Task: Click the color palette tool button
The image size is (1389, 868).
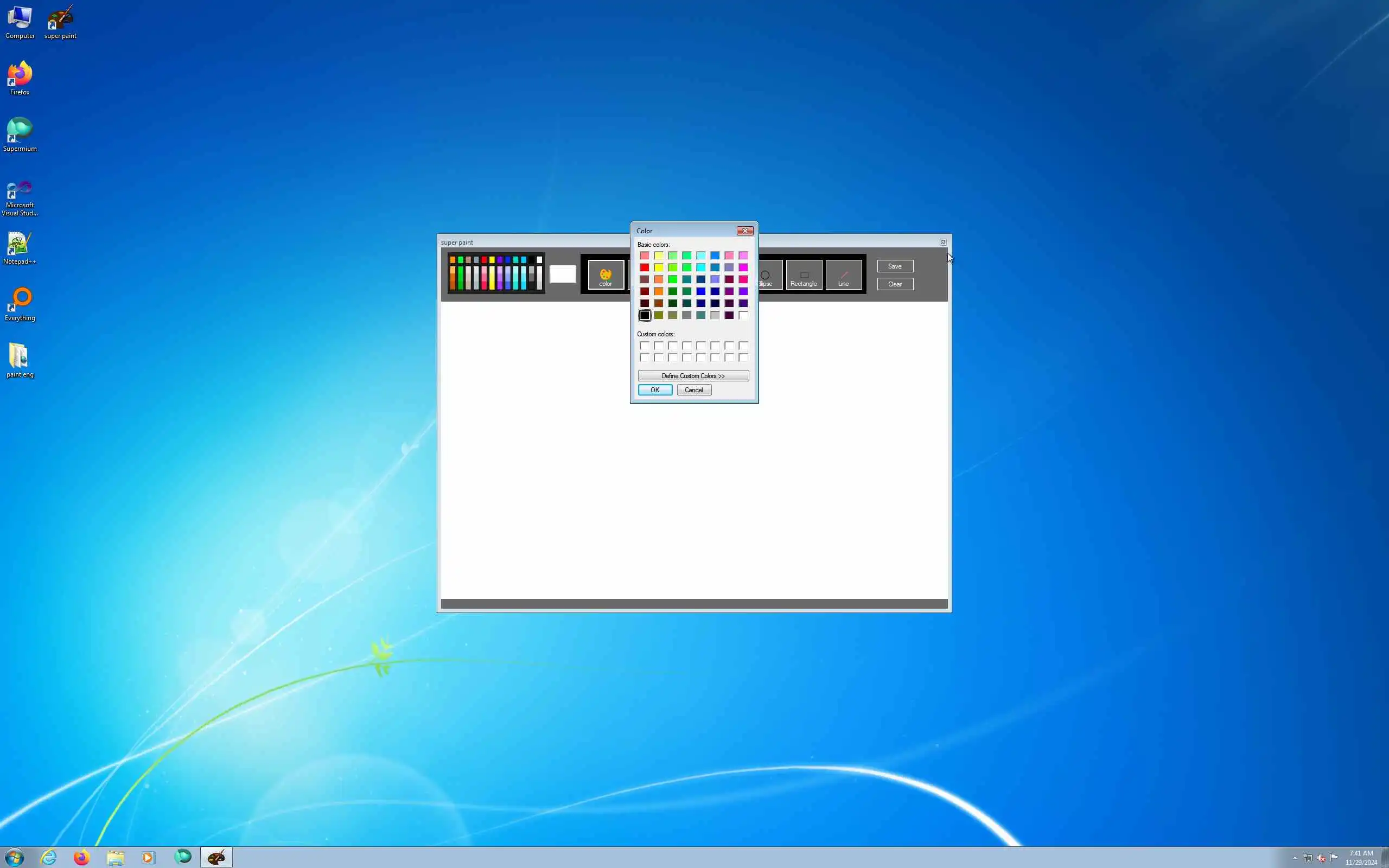Action: coord(606,275)
